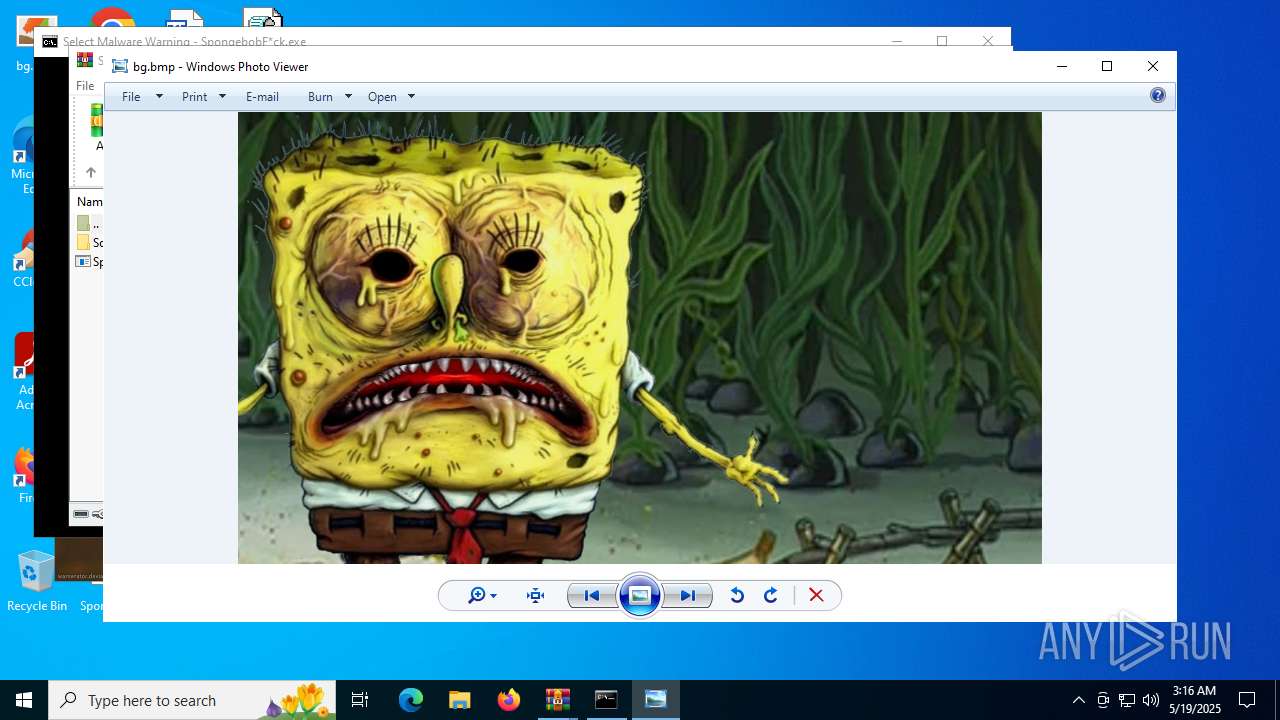Screen dimensions: 1280x720
Task: Click the console window title bar icon
Action: (49, 42)
